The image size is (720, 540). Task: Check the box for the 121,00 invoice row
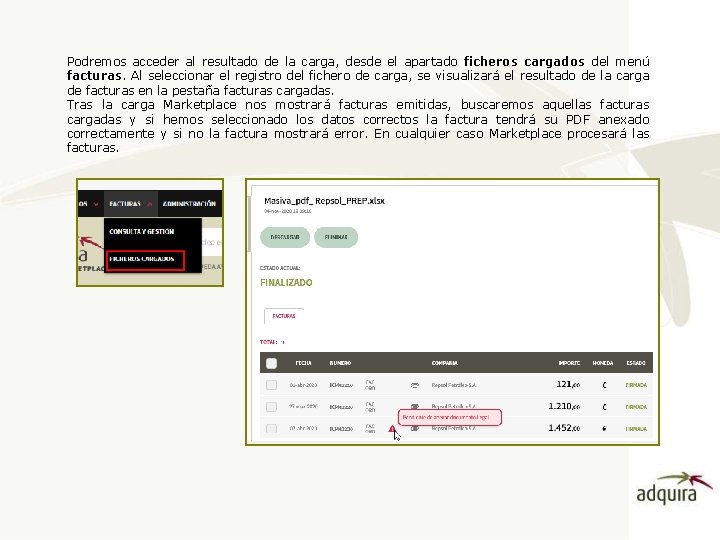tap(271, 385)
